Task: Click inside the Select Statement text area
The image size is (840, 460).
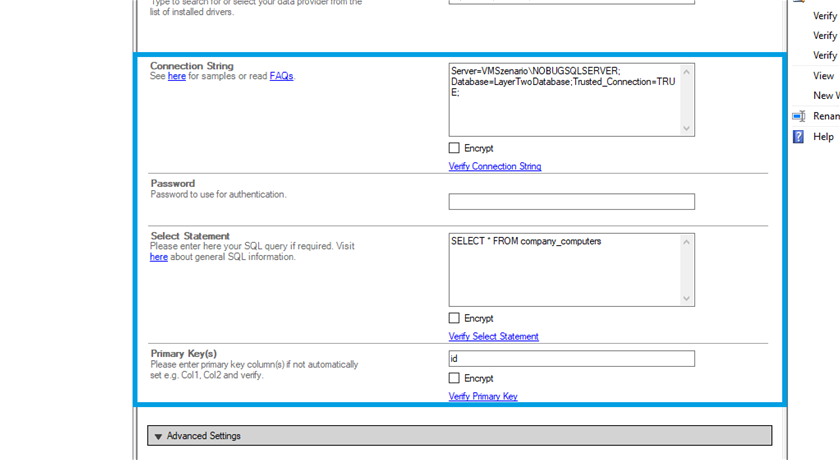Action: (x=565, y=270)
